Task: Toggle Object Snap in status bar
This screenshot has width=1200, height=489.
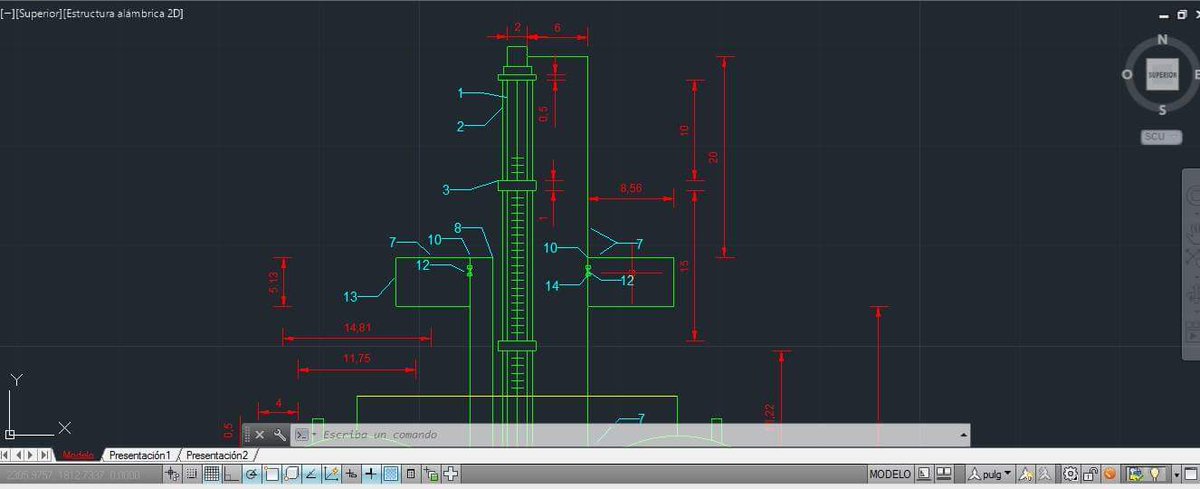Action: pos(271,474)
